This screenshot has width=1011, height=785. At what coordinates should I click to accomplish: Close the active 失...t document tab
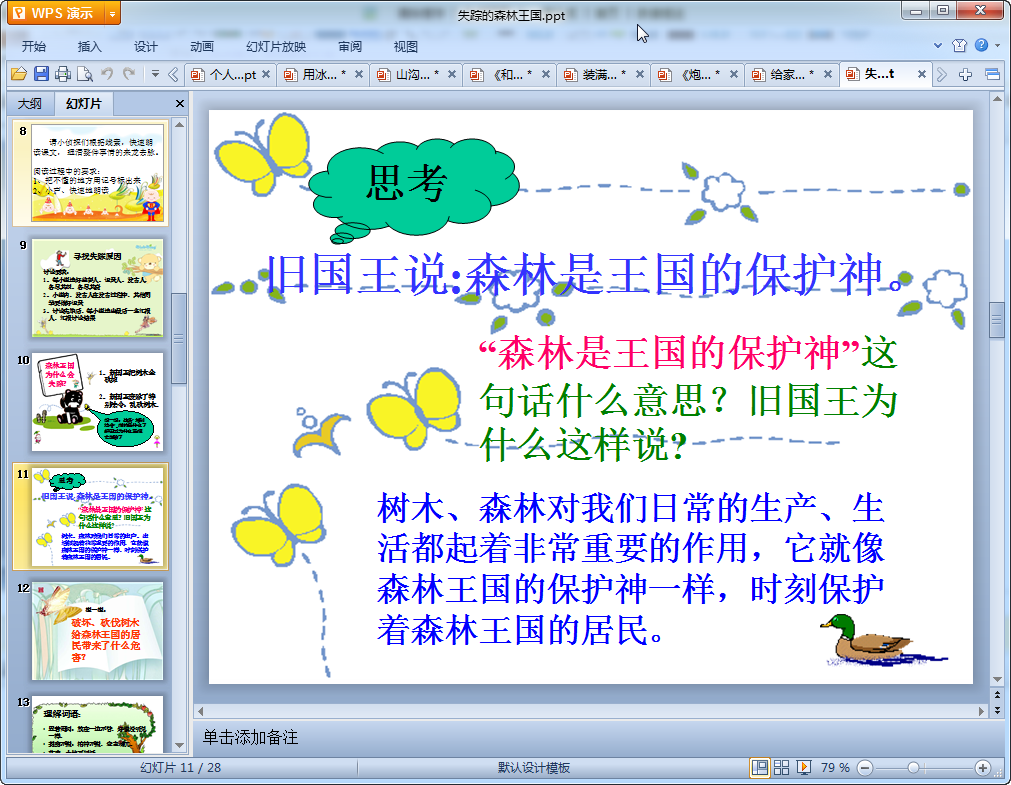pos(922,75)
